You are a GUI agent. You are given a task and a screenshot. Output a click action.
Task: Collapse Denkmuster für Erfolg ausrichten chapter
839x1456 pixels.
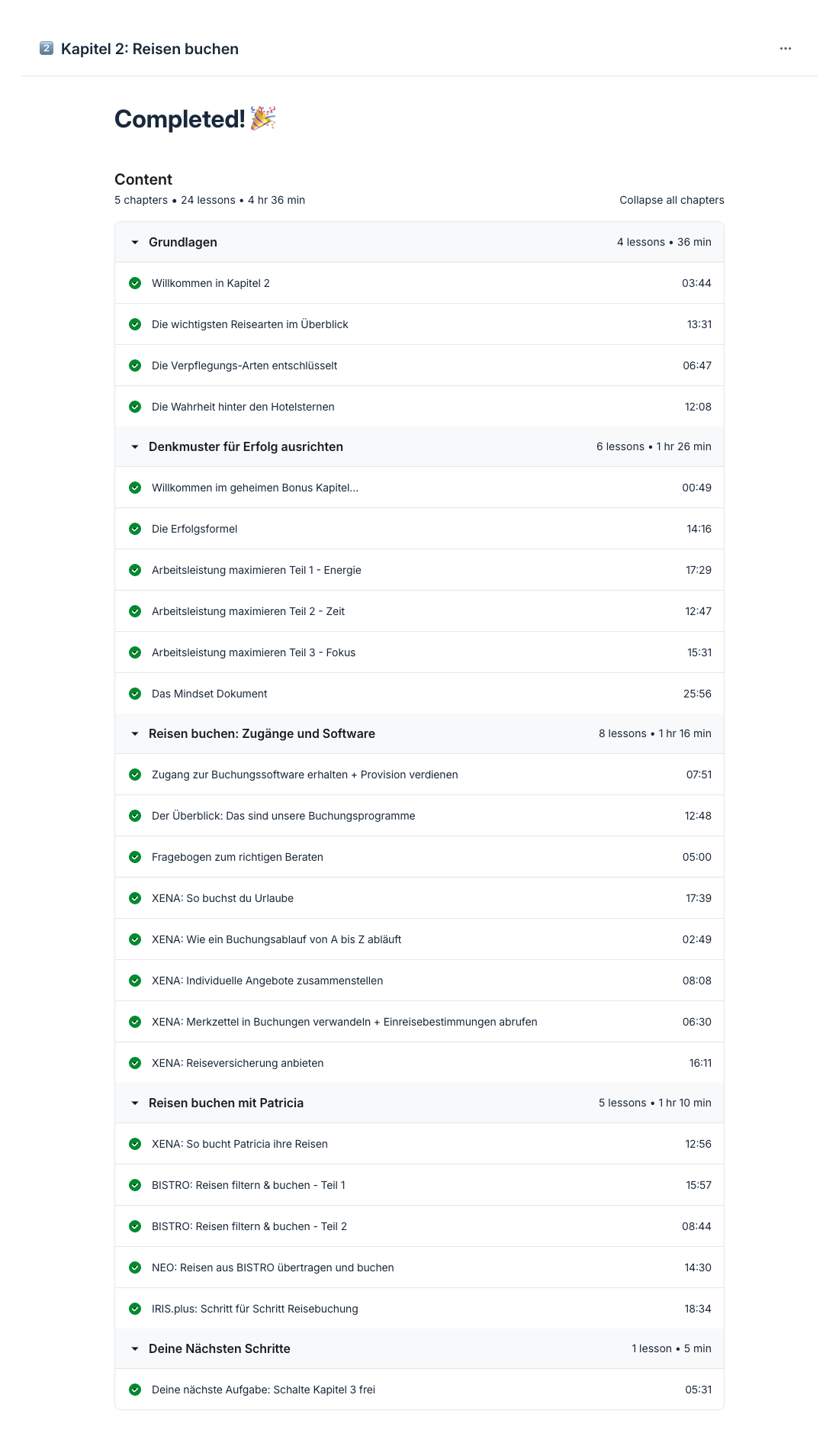[135, 446]
